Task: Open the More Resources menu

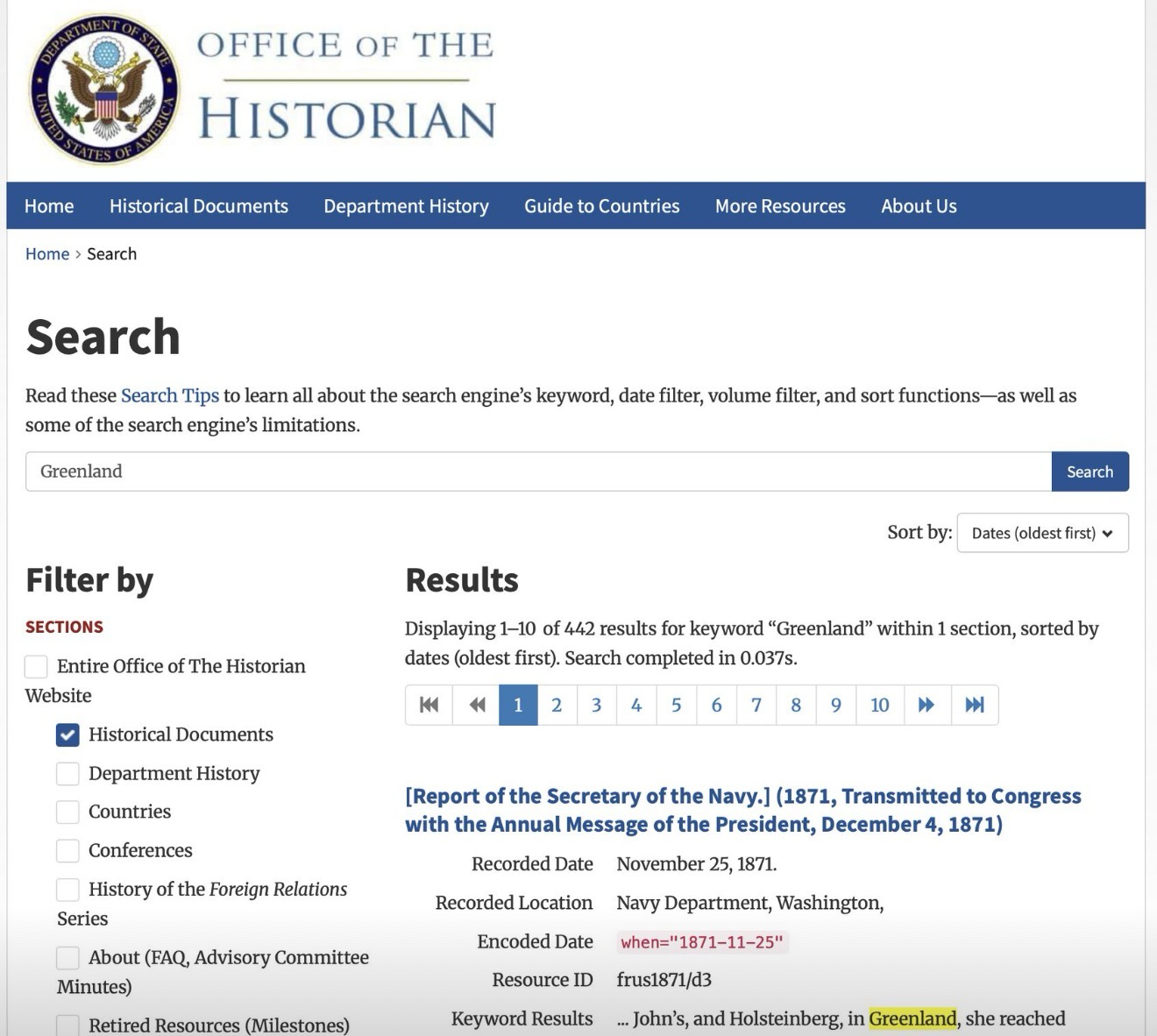Action: (780, 206)
